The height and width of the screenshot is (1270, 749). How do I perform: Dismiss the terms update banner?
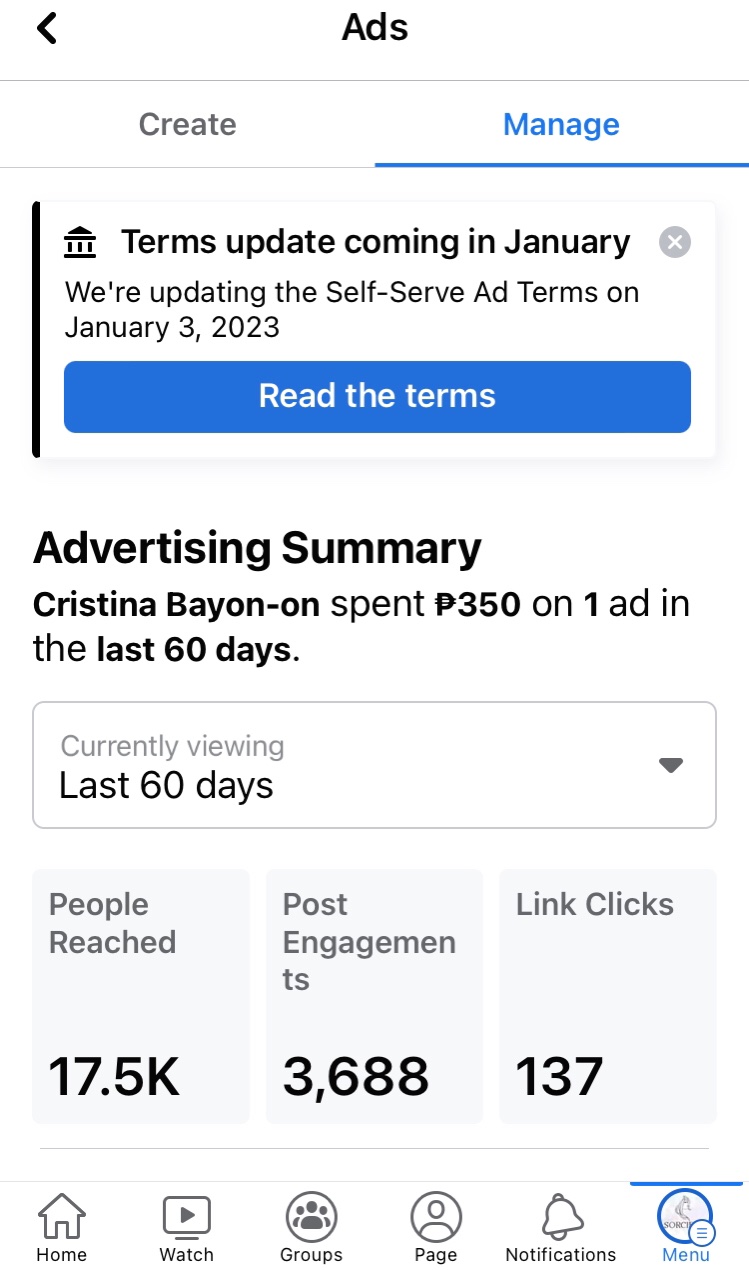tap(675, 242)
